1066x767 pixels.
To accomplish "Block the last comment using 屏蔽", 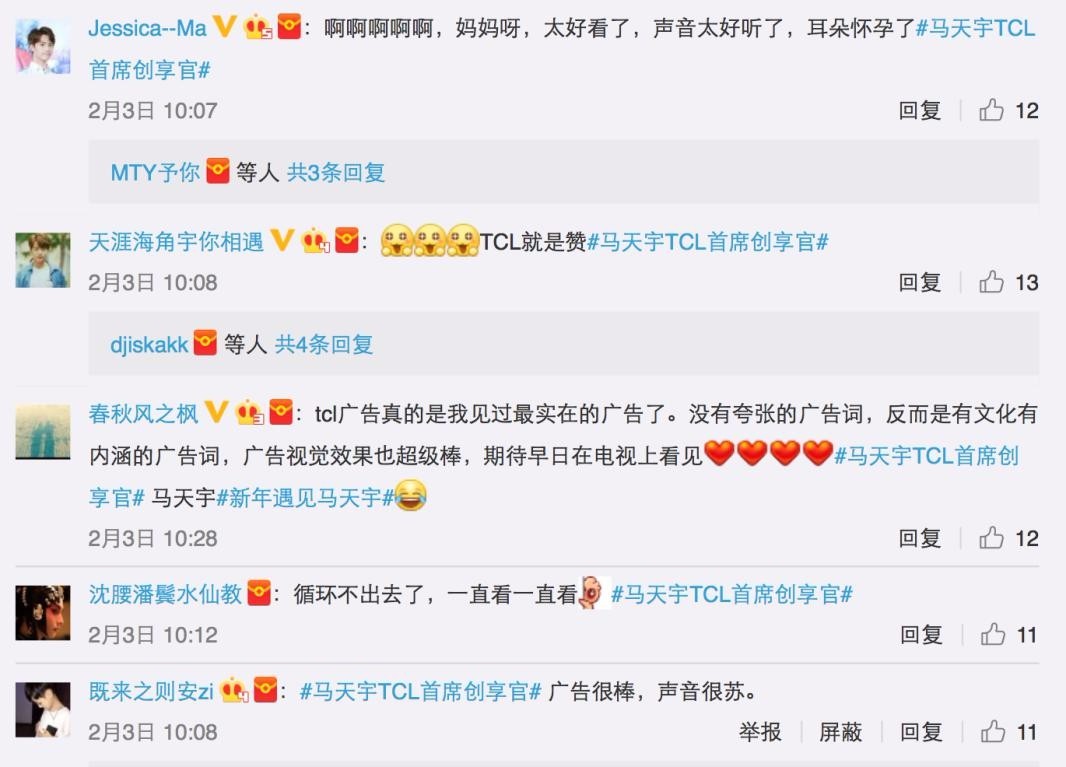I will (840, 732).
